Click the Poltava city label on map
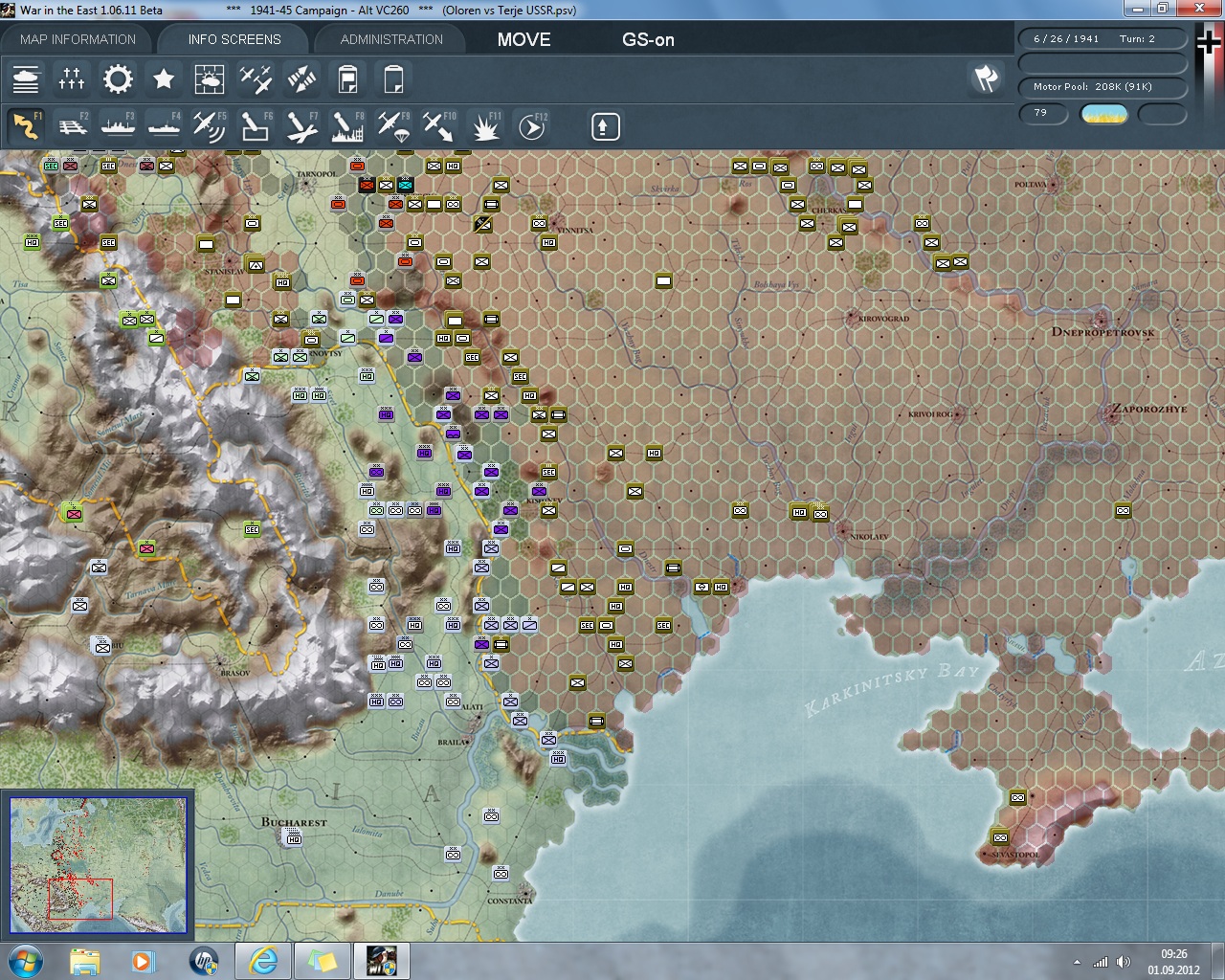The image size is (1225, 980). [1031, 184]
